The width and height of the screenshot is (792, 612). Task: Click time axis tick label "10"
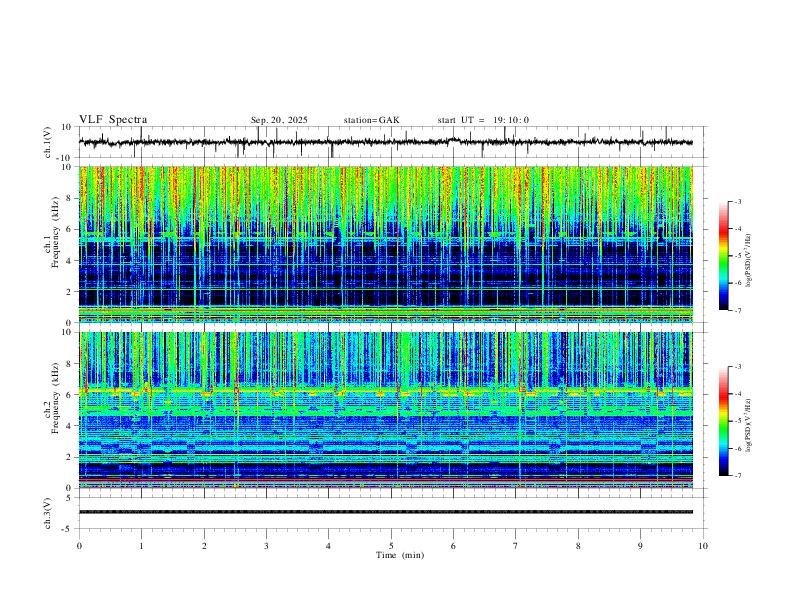coord(703,546)
